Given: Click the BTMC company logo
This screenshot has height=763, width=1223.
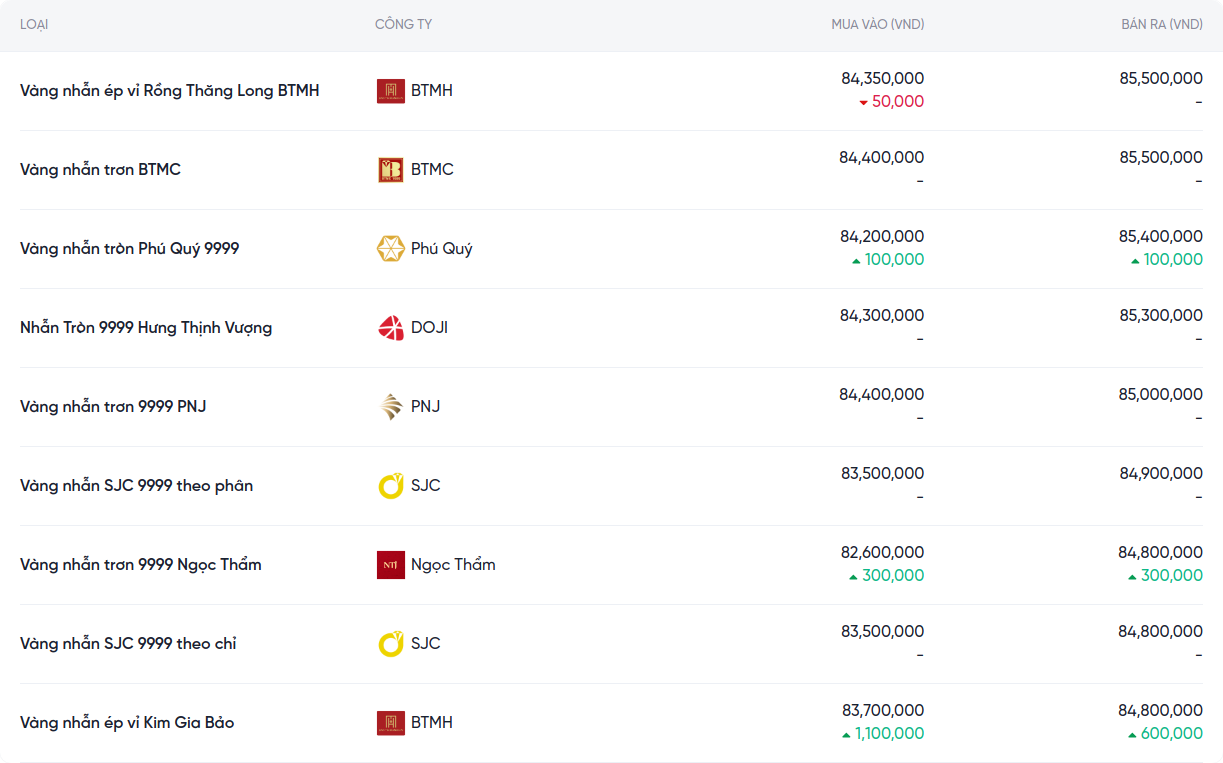Looking at the screenshot, I should point(390,170).
